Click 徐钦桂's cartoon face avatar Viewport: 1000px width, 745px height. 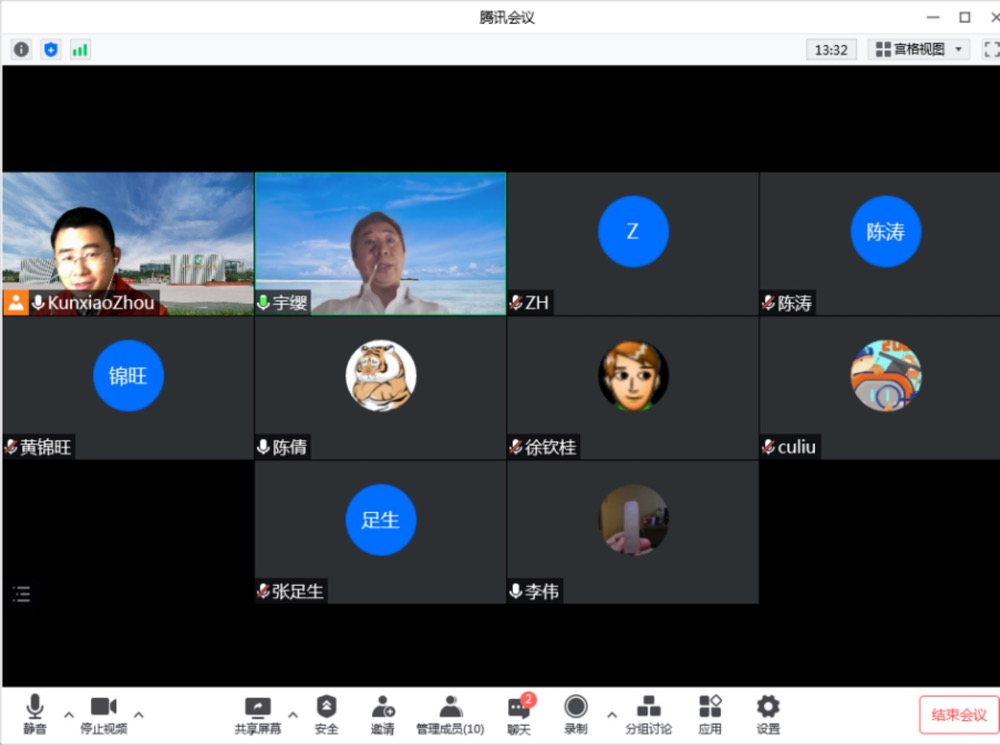pos(633,375)
